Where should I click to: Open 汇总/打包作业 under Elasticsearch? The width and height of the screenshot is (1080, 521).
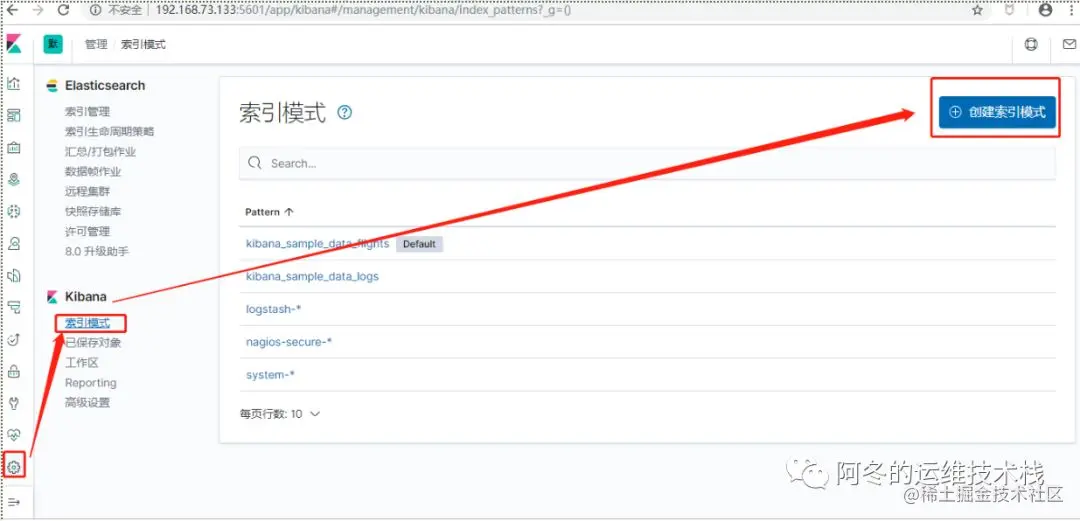pyautogui.click(x=100, y=152)
